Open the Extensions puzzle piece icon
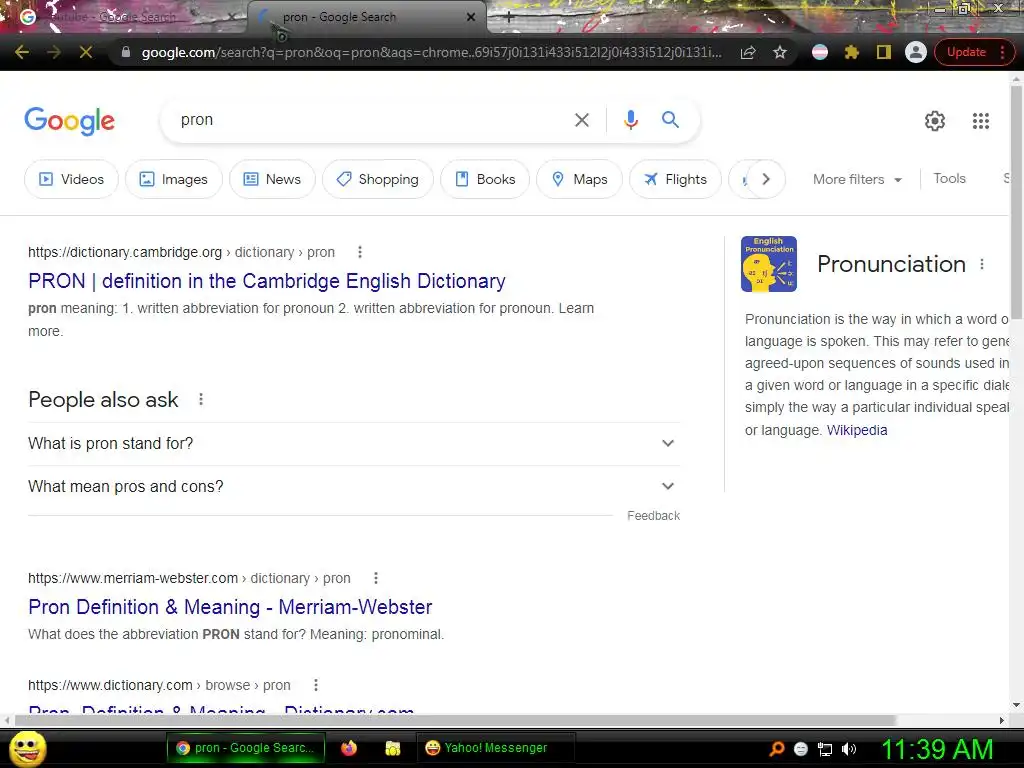The image size is (1024, 768). coord(851,52)
